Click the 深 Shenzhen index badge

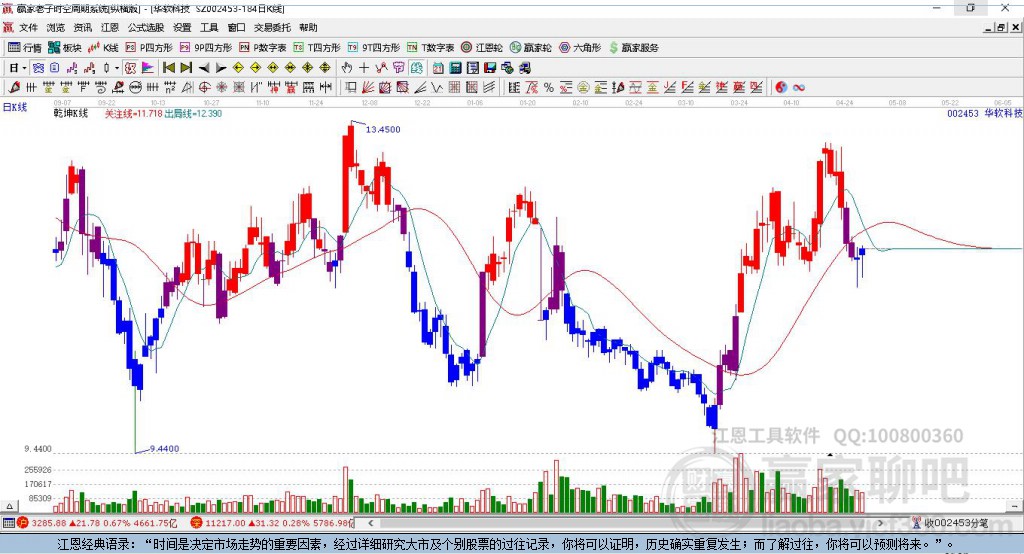pos(197,523)
